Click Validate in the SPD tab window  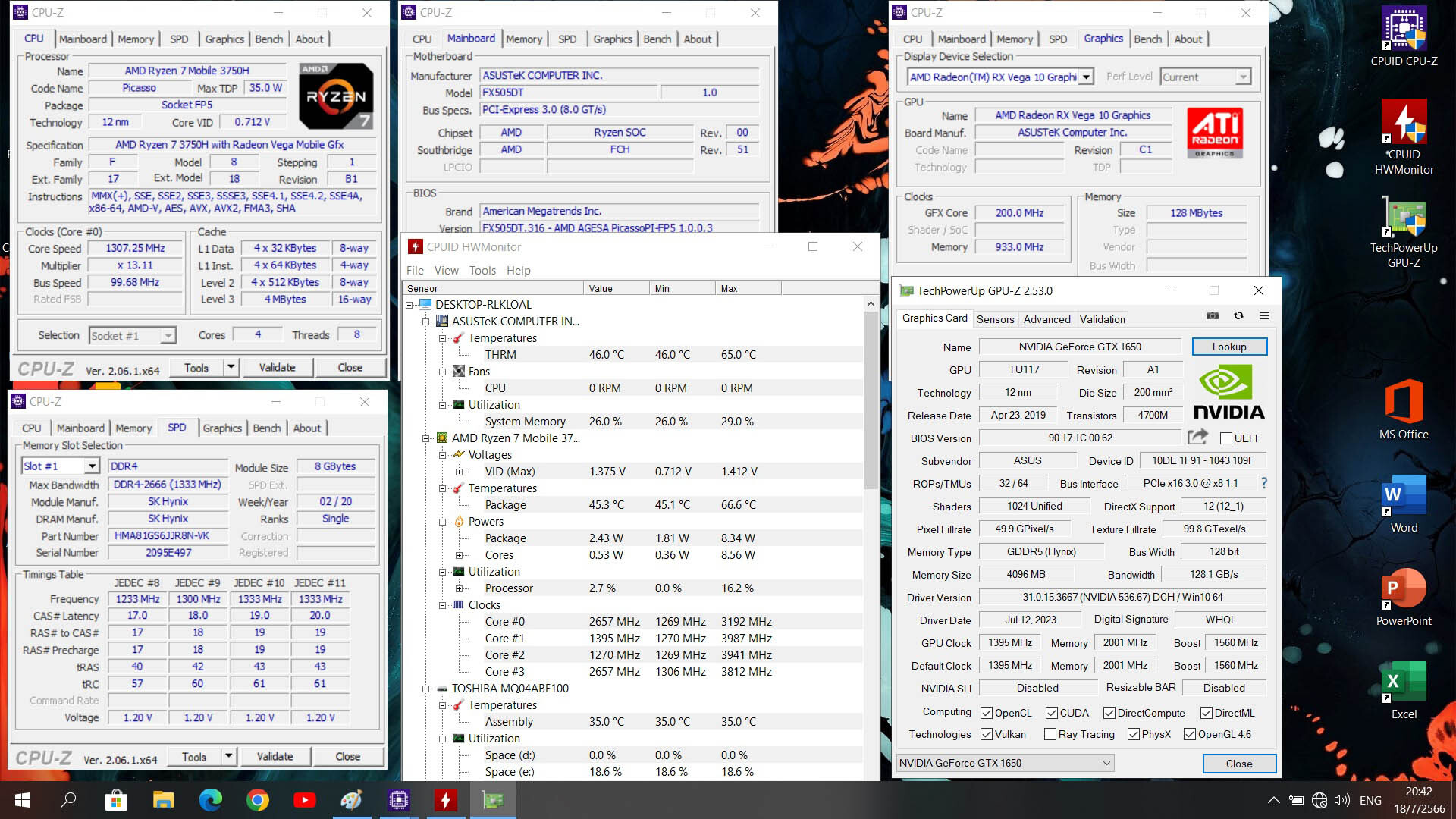tap(275, 756)
